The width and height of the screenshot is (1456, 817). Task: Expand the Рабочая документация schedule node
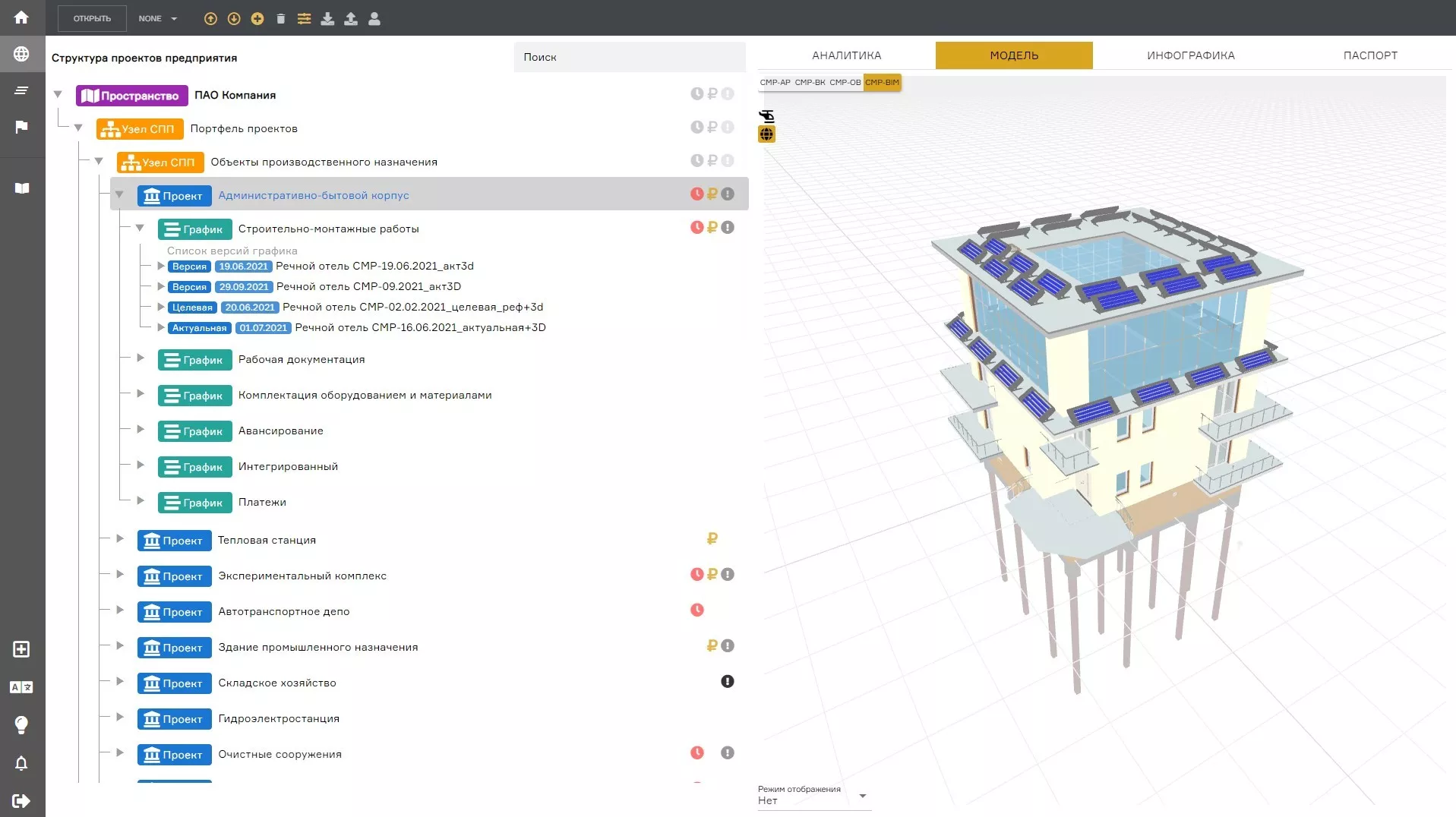(x=141, y=358)
